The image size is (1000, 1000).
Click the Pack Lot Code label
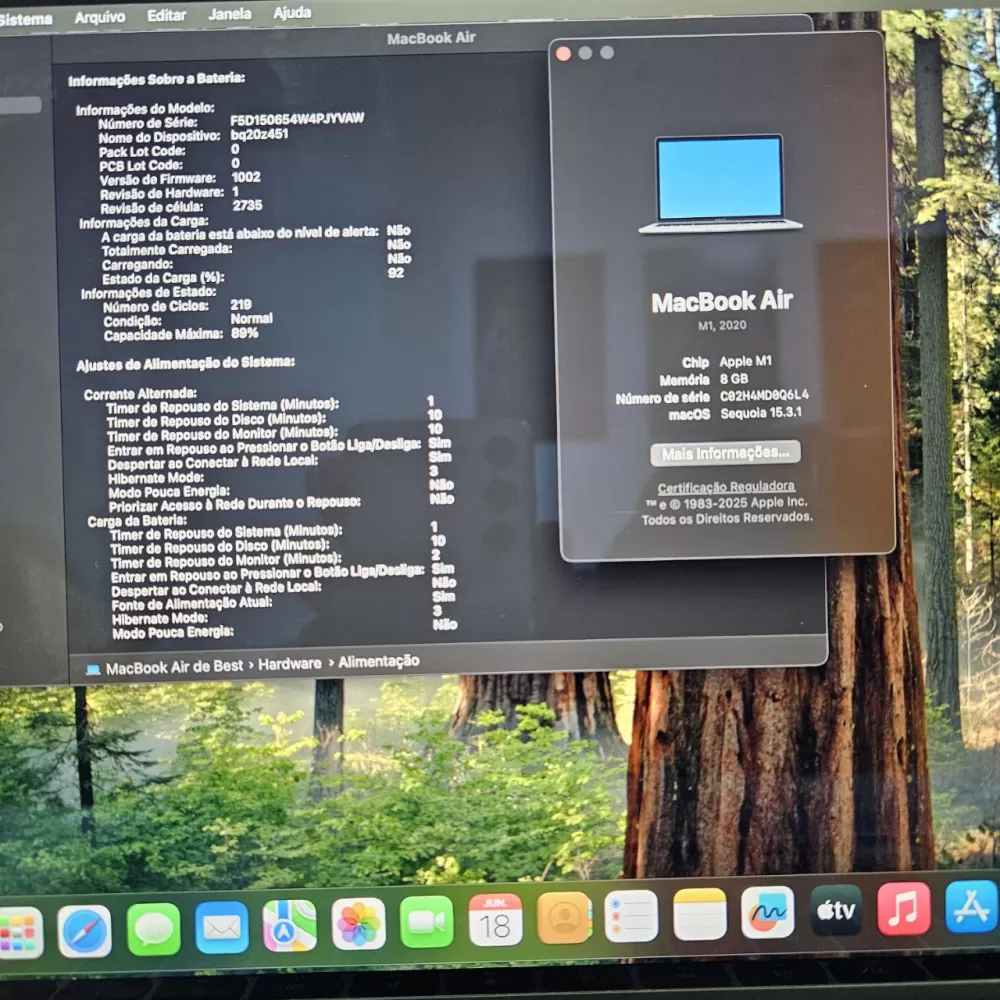tap(142, 151)
